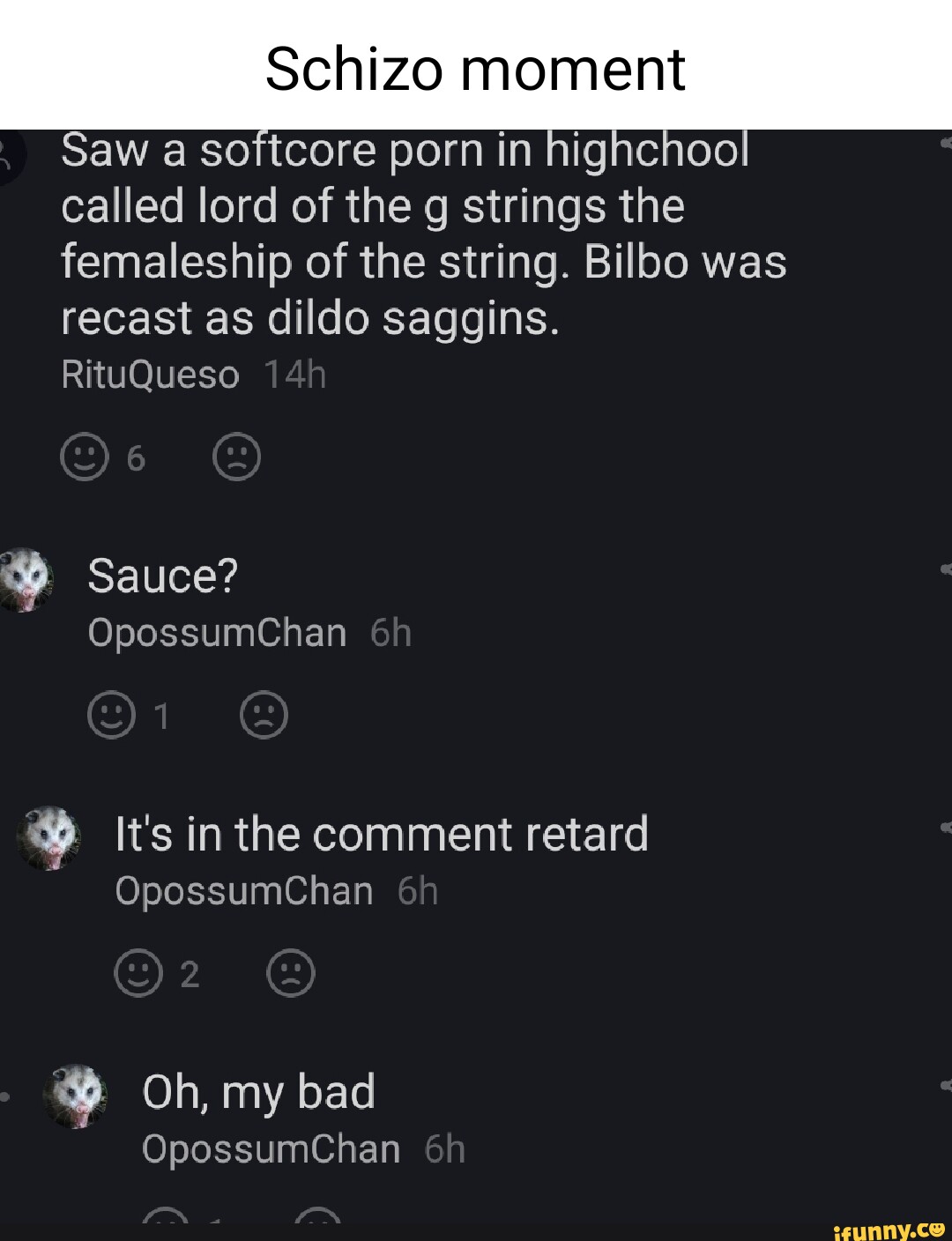The height and width of the screenshot is (1241, 952).
Task: Click the OpossumChan username under "Oh, my bad"
Action: click(271, 1149)
